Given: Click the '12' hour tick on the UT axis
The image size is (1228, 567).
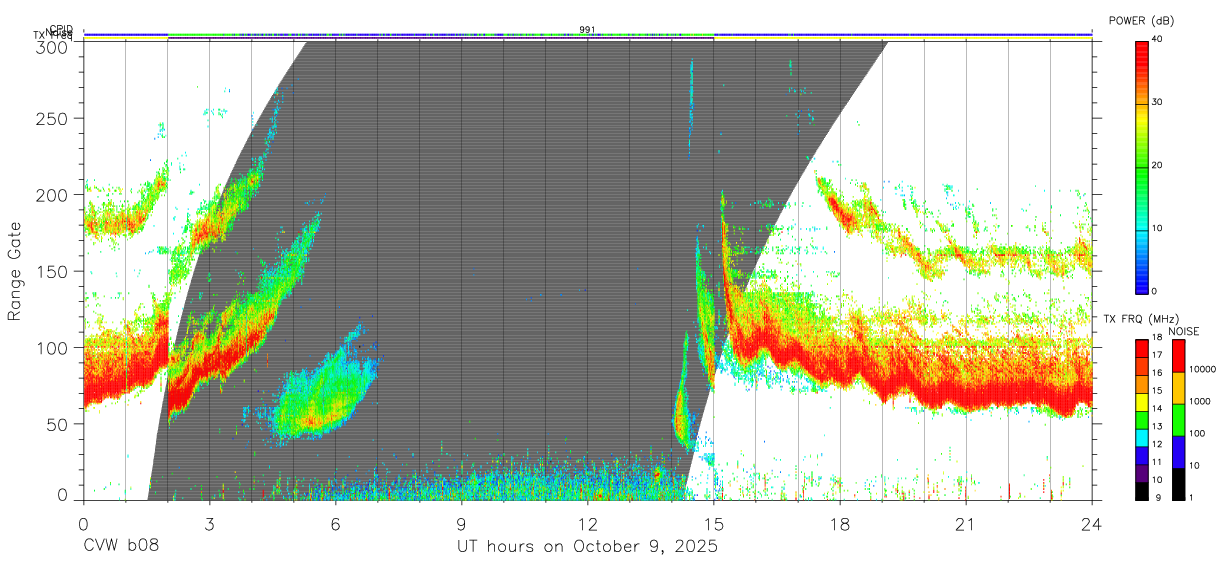Looking at the screenshot, I should pyautogui.click(x=588, y=523).
